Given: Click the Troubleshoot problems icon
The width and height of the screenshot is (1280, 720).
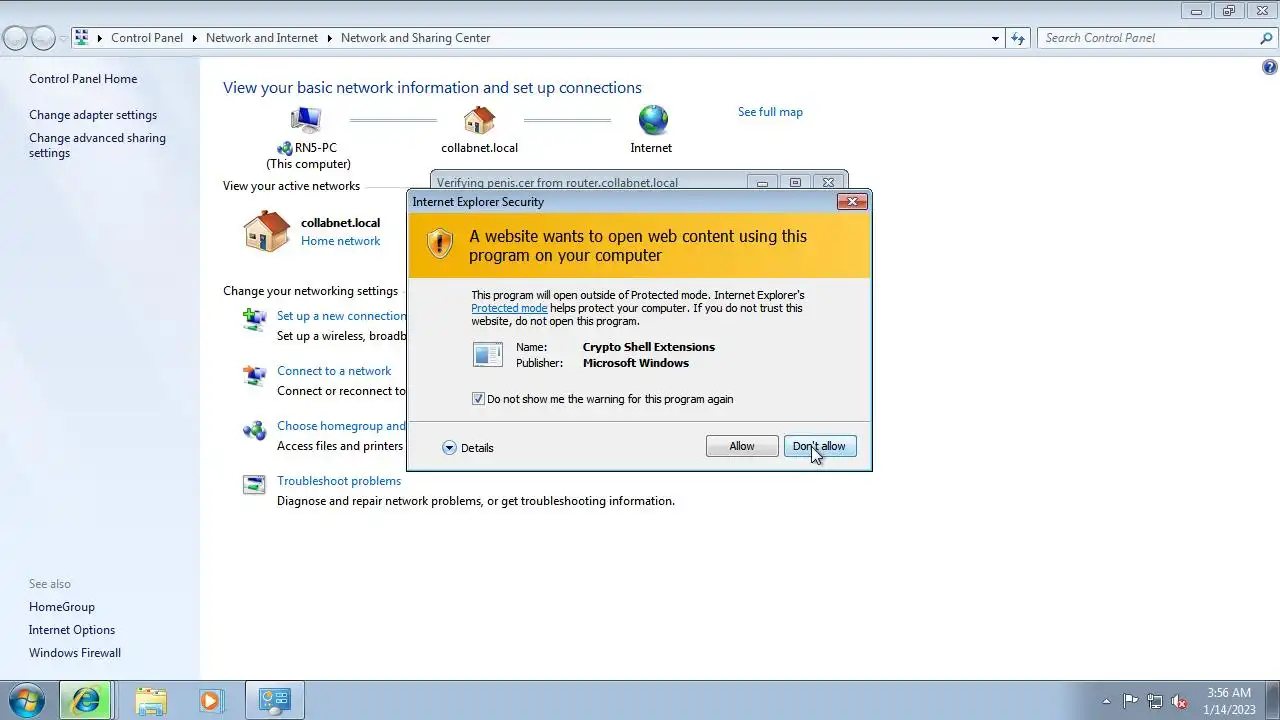Looking at the screenshot, I should (x=254, y=485).
